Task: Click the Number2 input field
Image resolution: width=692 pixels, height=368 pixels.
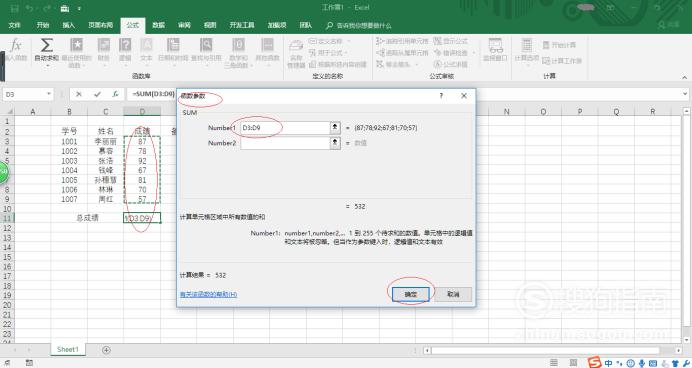Action: 285,143
